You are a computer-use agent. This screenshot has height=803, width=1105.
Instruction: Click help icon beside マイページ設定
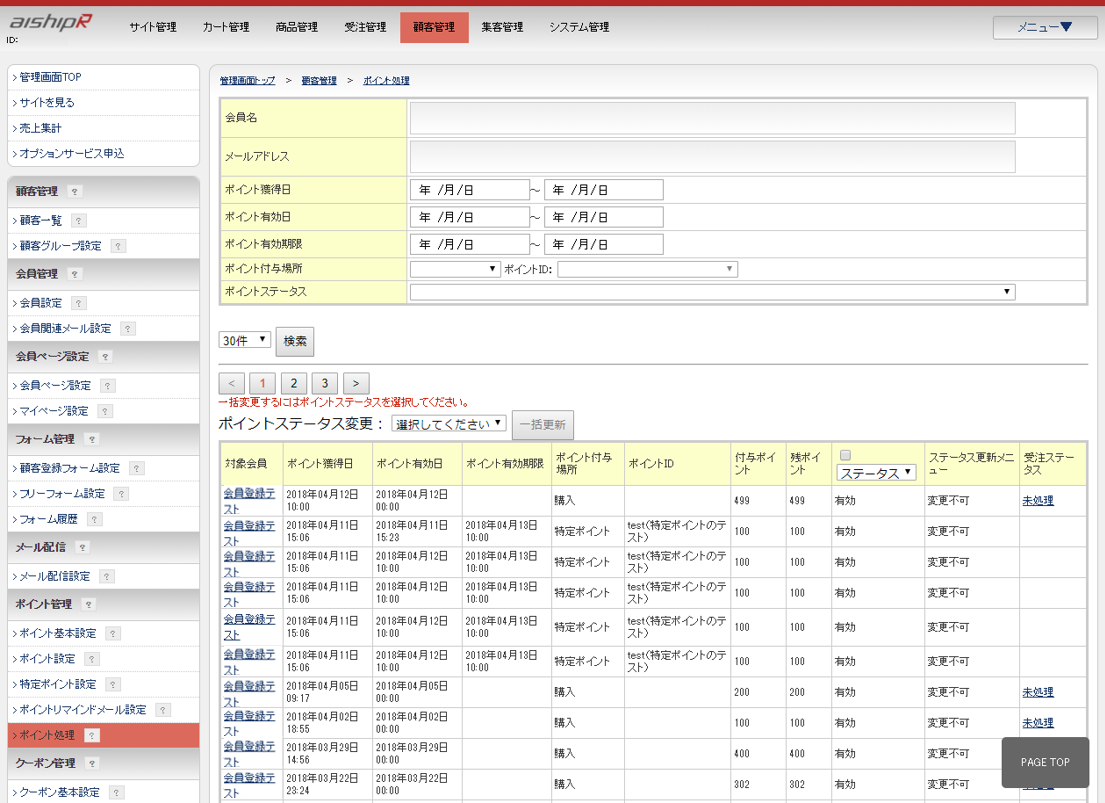105,411
